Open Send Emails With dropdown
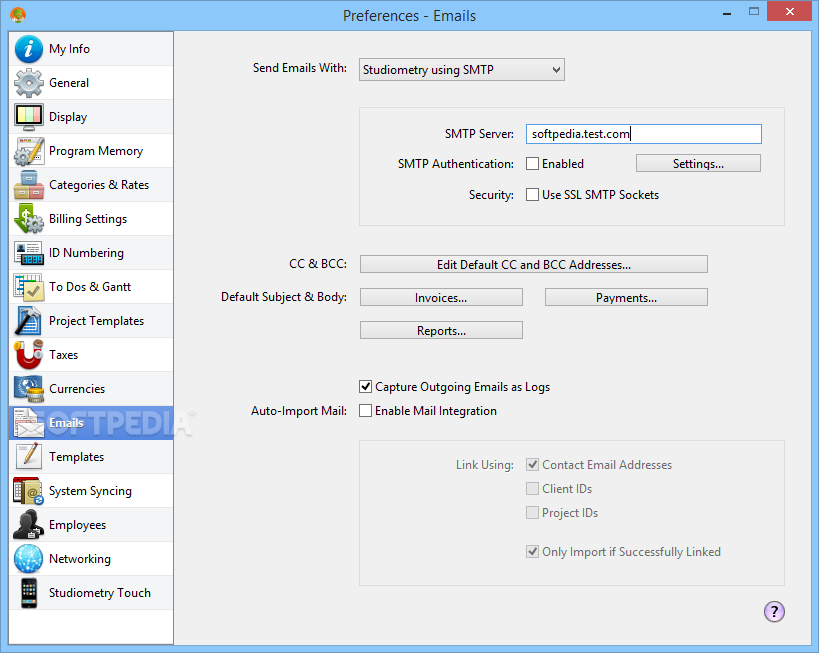819x653 pixels. pos(462,69)
